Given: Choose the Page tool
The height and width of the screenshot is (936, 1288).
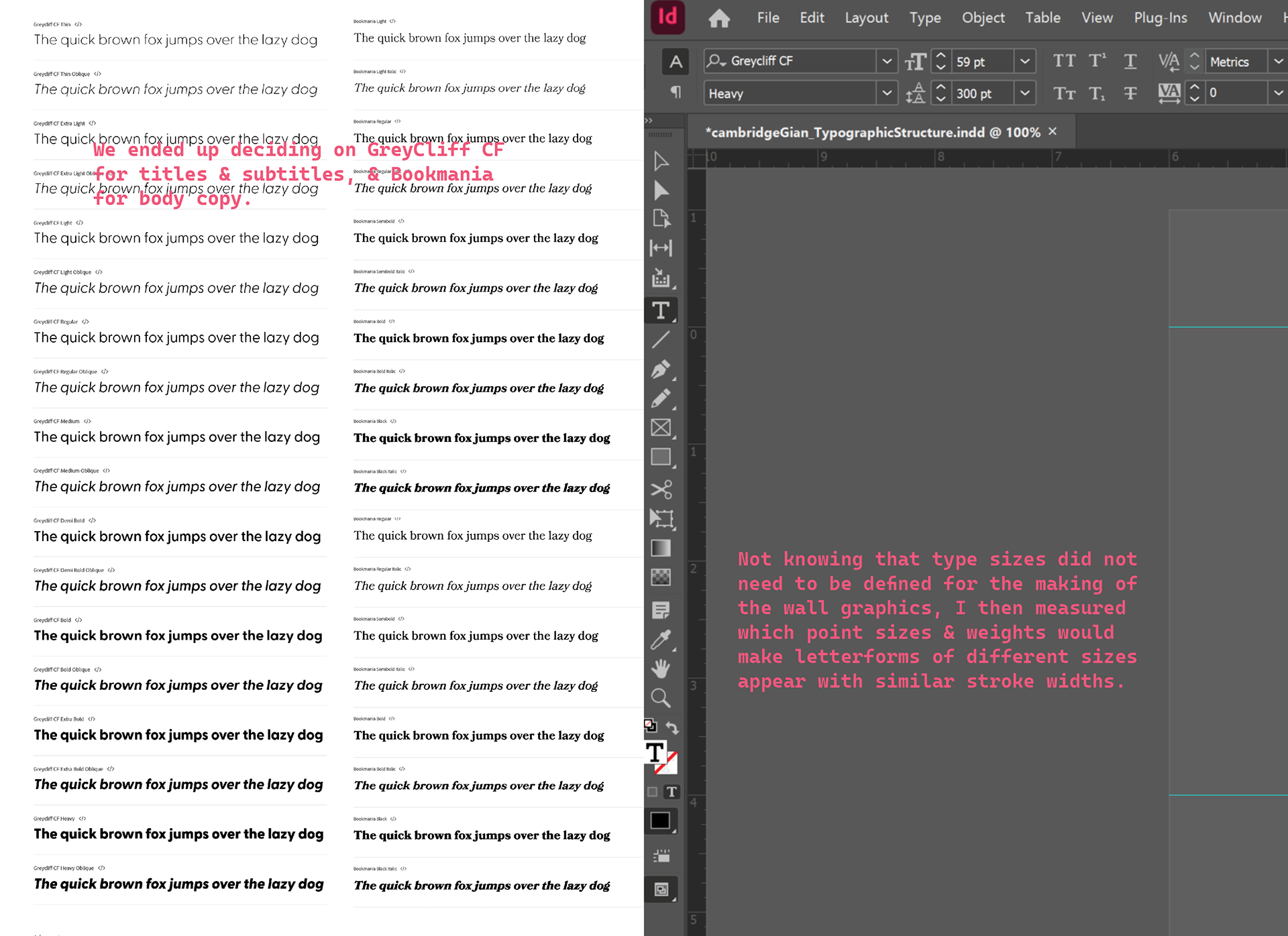Looking at the screenshot, I should coord(661,219).
